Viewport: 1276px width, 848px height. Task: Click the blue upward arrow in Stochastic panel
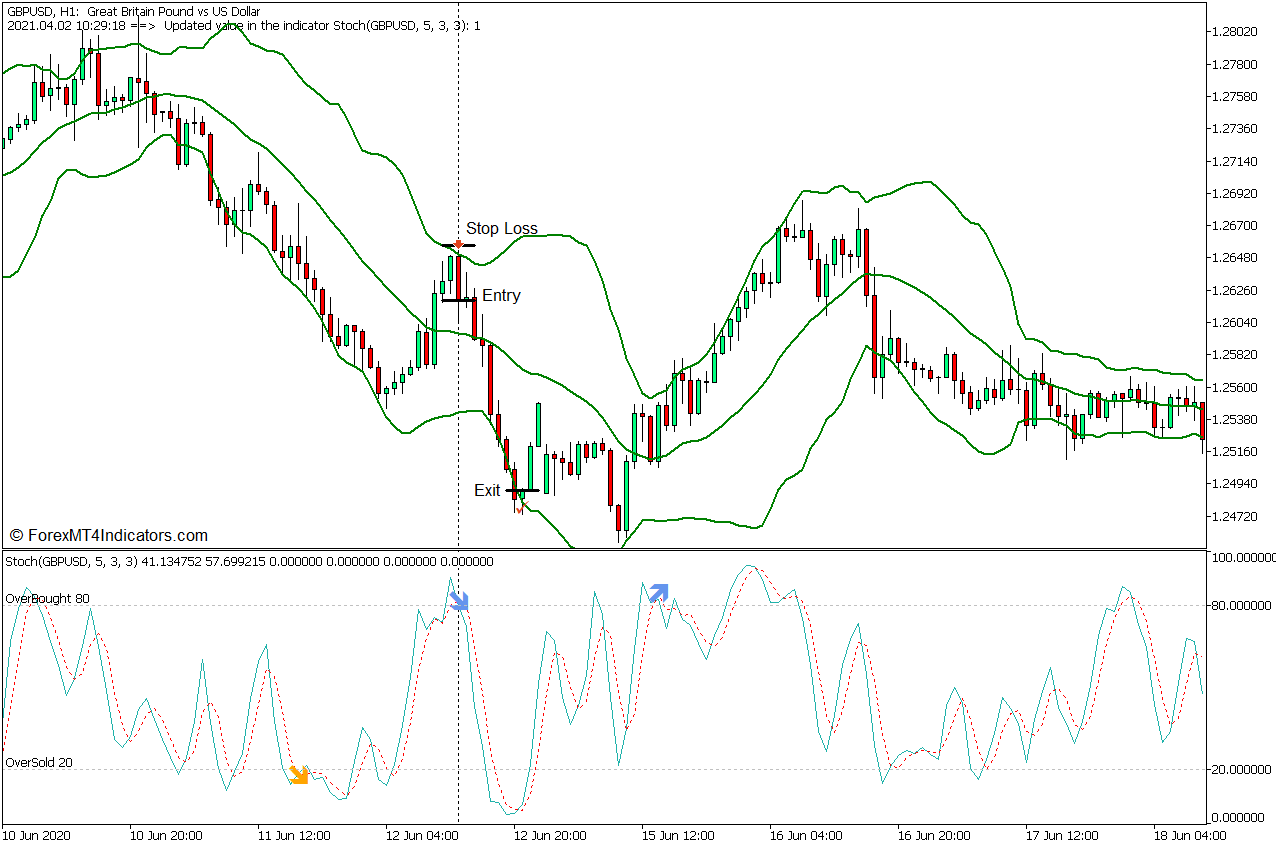pos(657,593)
